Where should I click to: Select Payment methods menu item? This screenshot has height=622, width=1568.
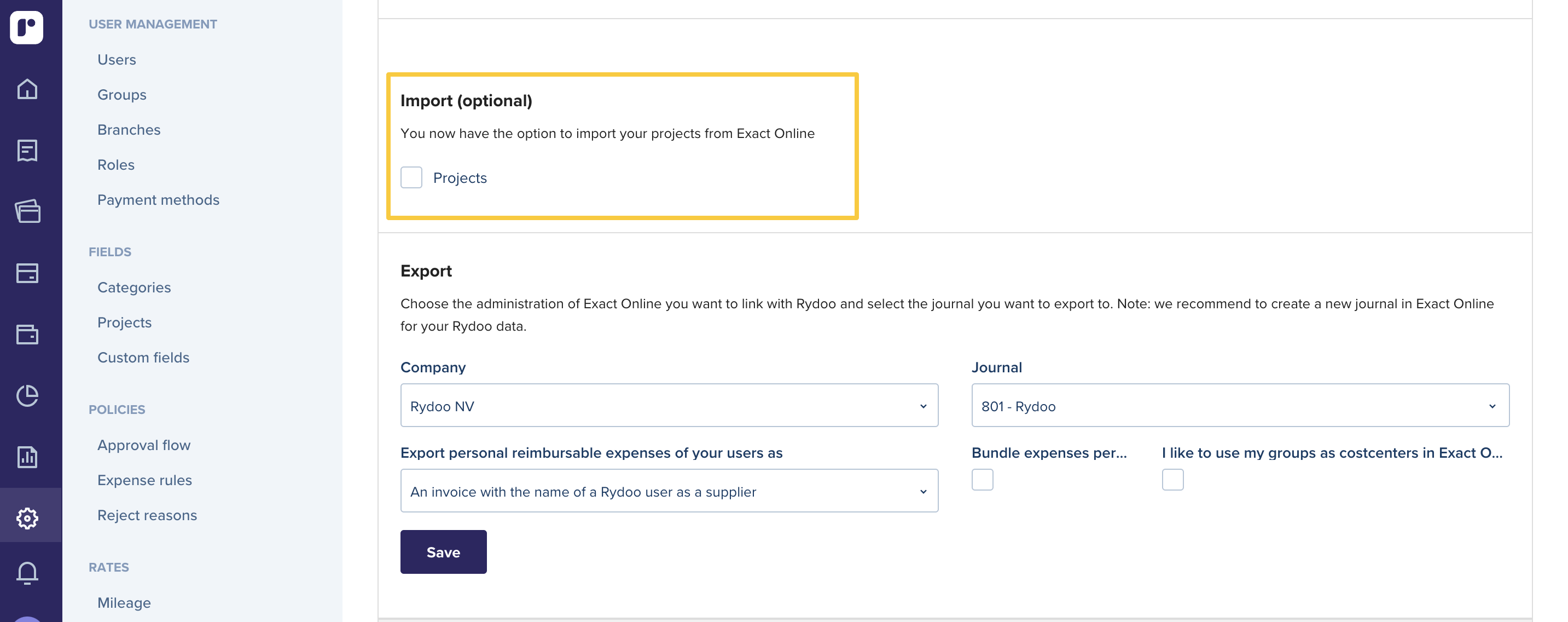point(158,200)
